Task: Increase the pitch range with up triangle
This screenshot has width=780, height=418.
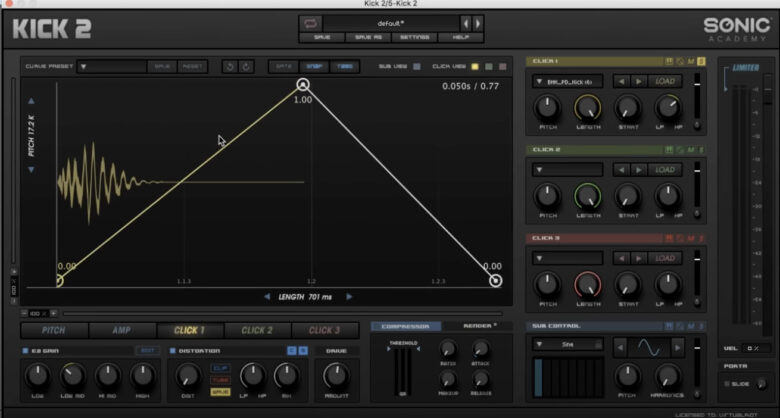Action: 31,101
